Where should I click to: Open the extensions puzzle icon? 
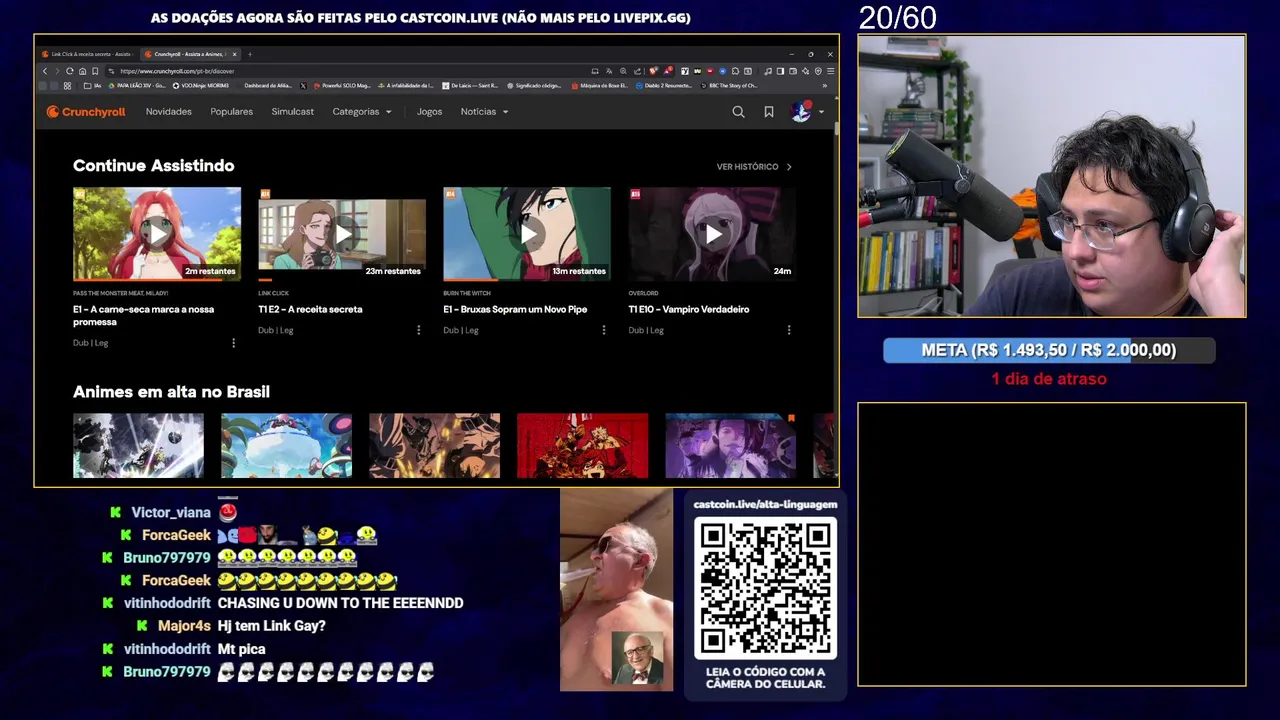pyautogui.click(x=735, y=71)
